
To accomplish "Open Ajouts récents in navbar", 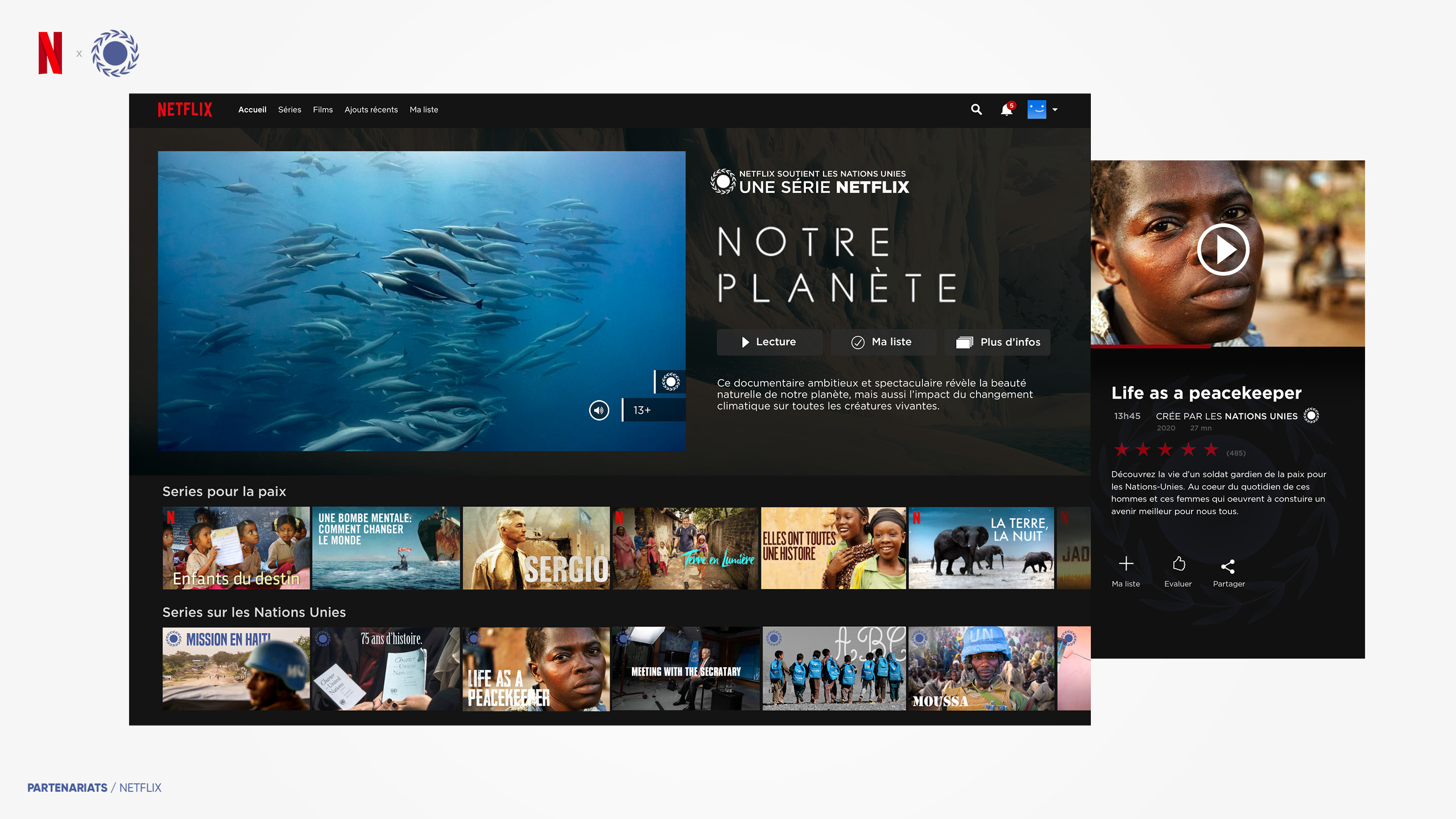I will pos(371,110).
